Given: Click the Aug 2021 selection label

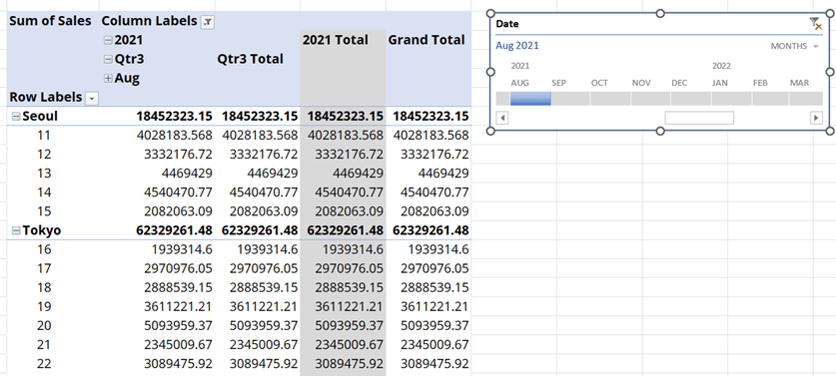Looking at the screenshot, I should (x=517, y=46).
